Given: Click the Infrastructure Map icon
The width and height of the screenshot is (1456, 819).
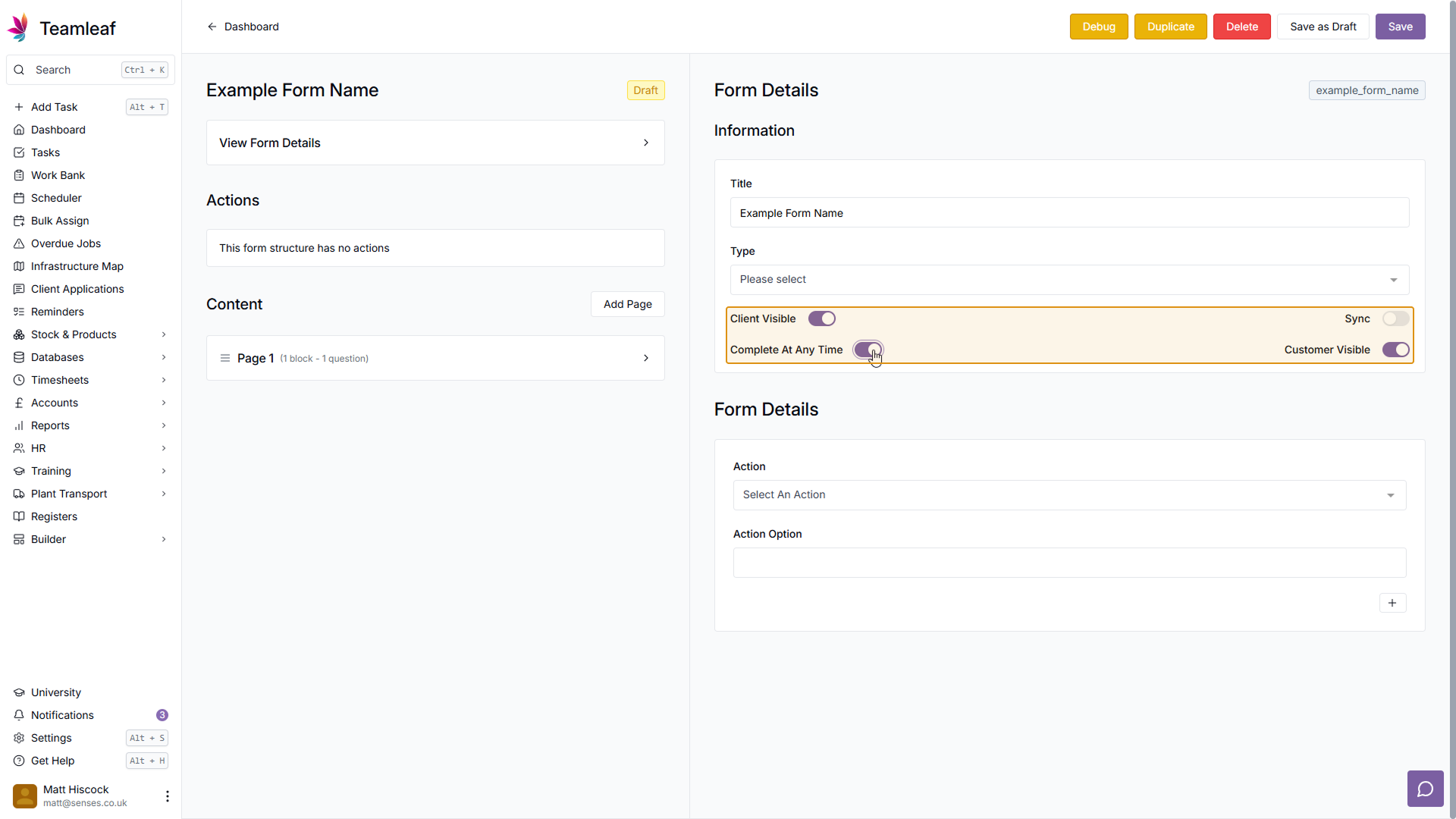Looking at the screenshot, I should point(19,266).
